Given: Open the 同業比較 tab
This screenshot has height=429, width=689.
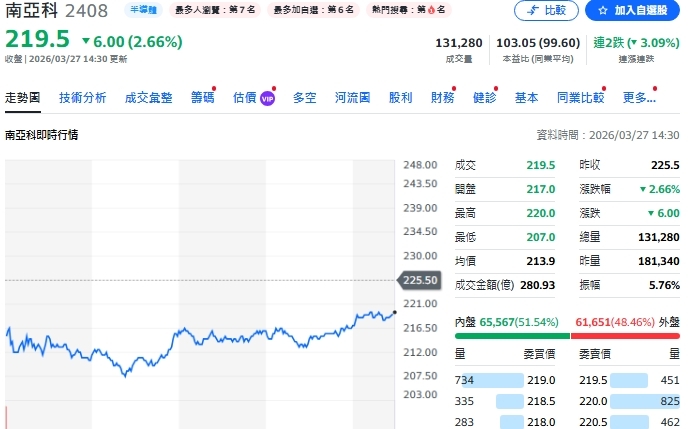Looking at the screenshot, I should click(581, 98).
